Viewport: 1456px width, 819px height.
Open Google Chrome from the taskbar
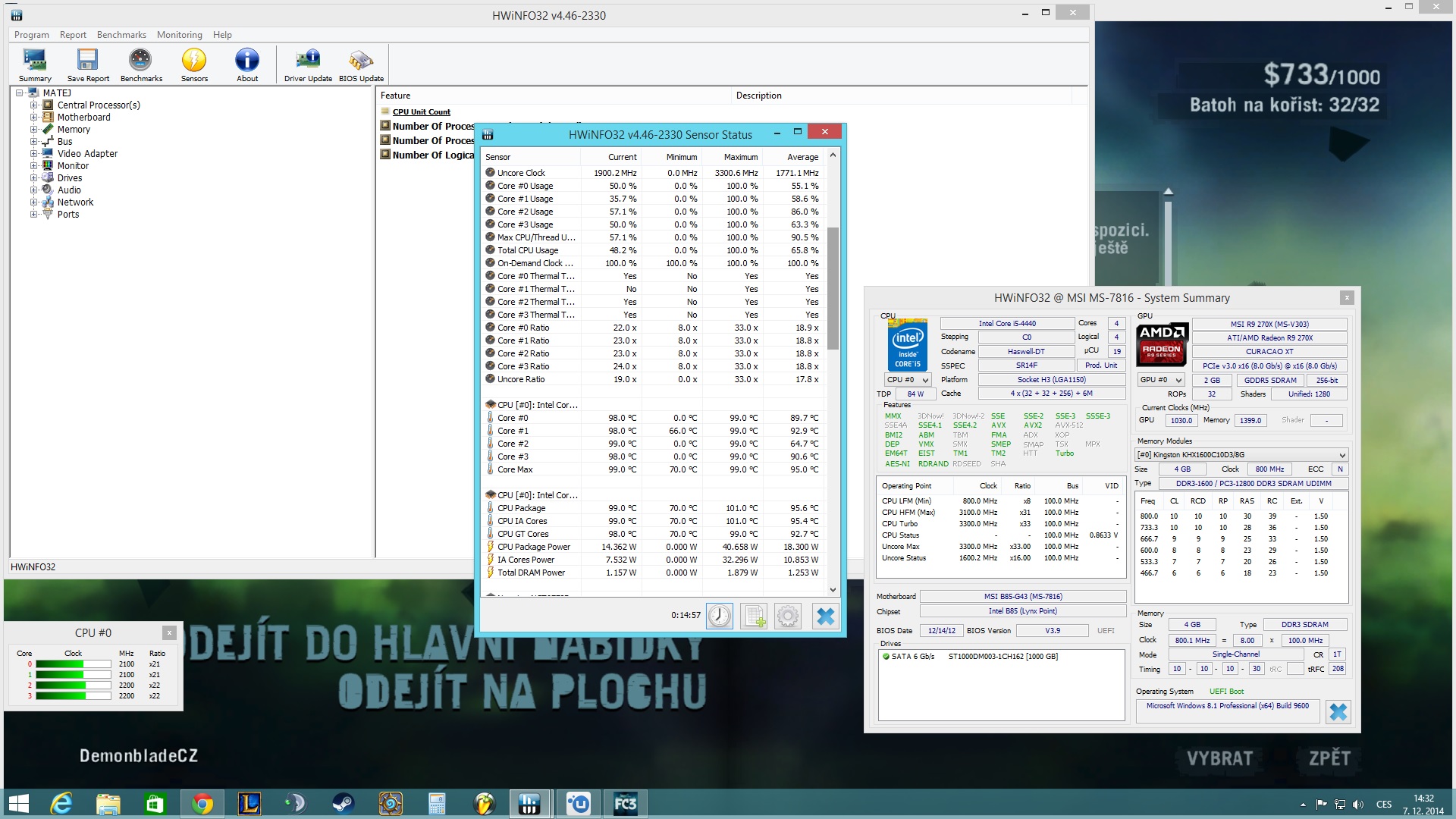pyautogui.click(x=202, y=803)
